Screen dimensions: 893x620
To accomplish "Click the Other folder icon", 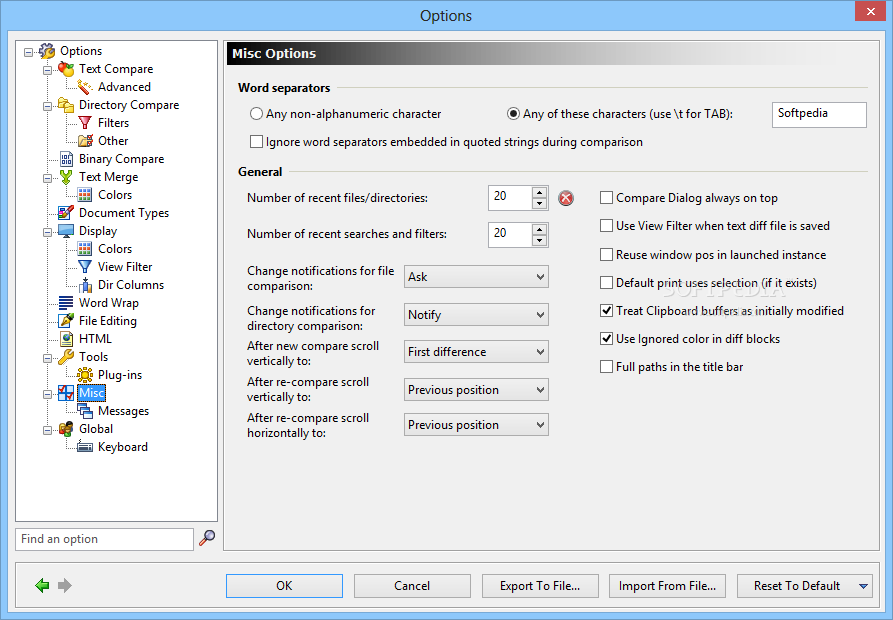I will [85, 141].
